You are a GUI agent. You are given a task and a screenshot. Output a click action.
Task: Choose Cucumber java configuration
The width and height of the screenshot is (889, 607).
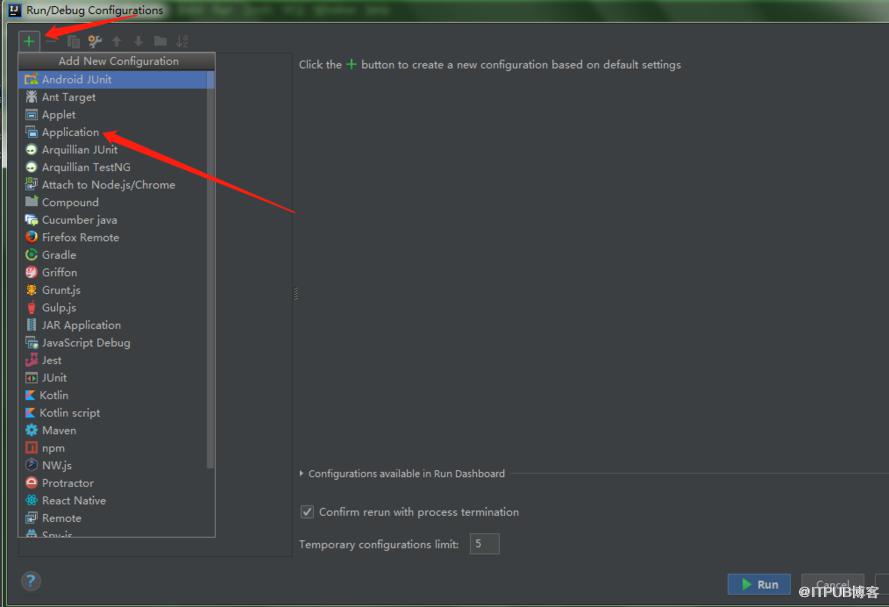coord(116,220)
